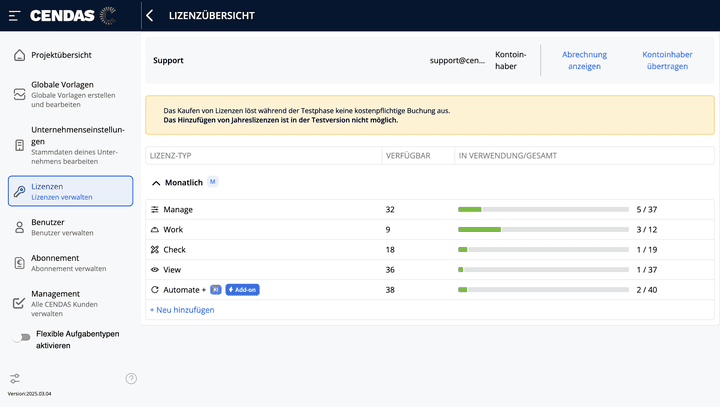Click Kontoinhaber übertragen link
720x407 pixels.
click(665, 60)
